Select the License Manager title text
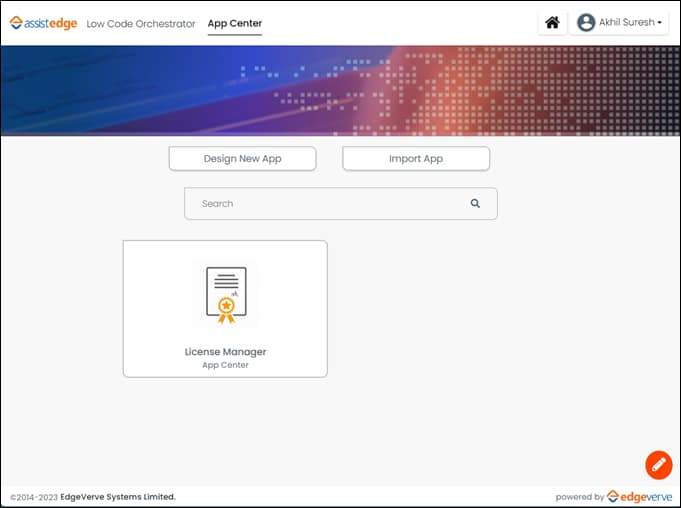 [x=225, y=352]
